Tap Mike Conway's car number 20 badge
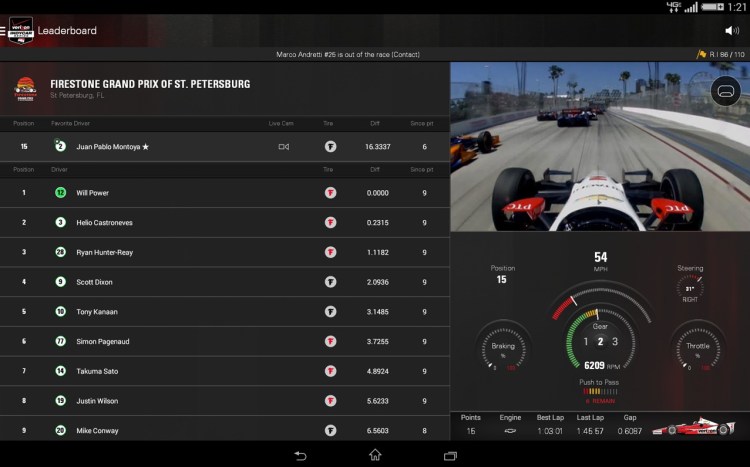750x467 pixels. click(60, 430)
